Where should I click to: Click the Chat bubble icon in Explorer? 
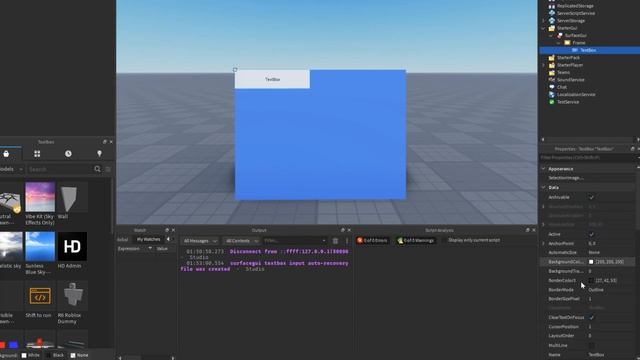pyautogui.click(x=552, y=87)
